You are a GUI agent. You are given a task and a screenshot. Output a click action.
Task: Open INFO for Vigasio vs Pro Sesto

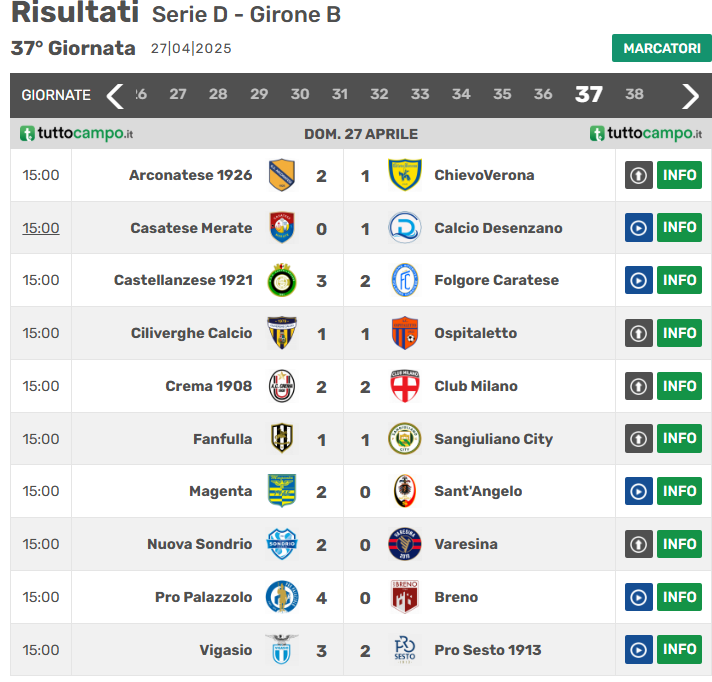679,650
